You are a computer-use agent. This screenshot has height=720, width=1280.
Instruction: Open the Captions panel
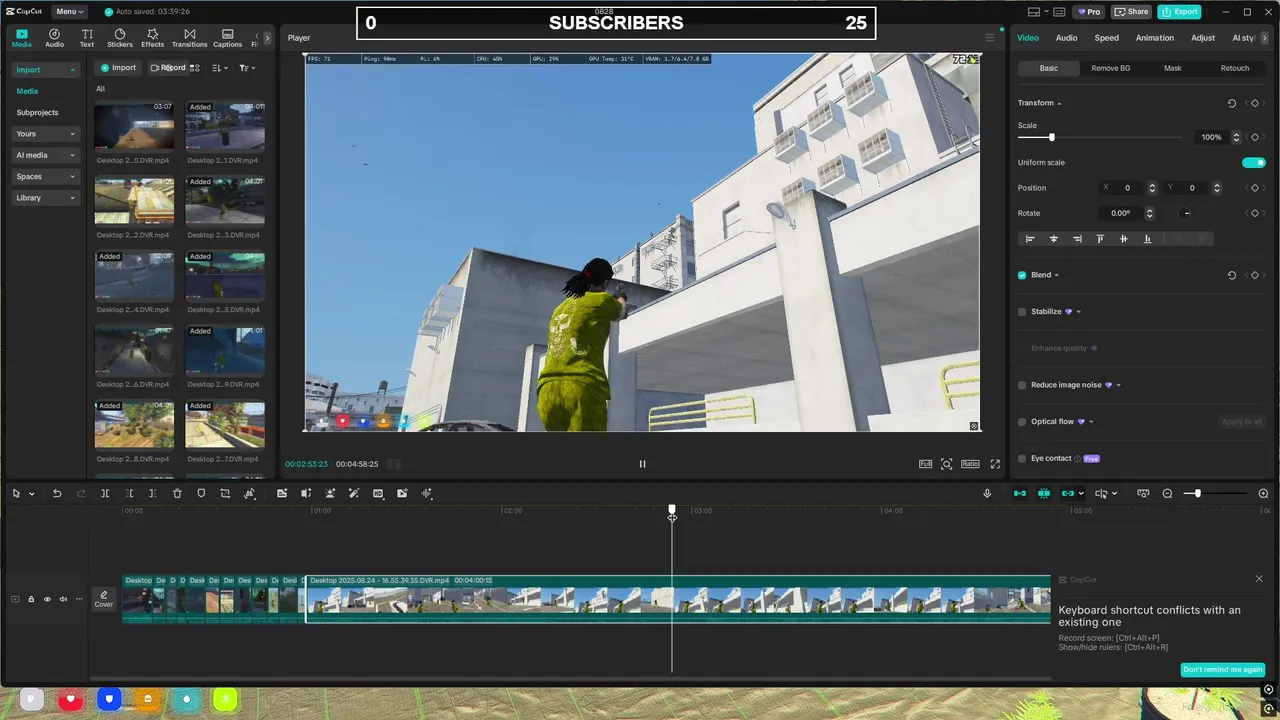227,38
